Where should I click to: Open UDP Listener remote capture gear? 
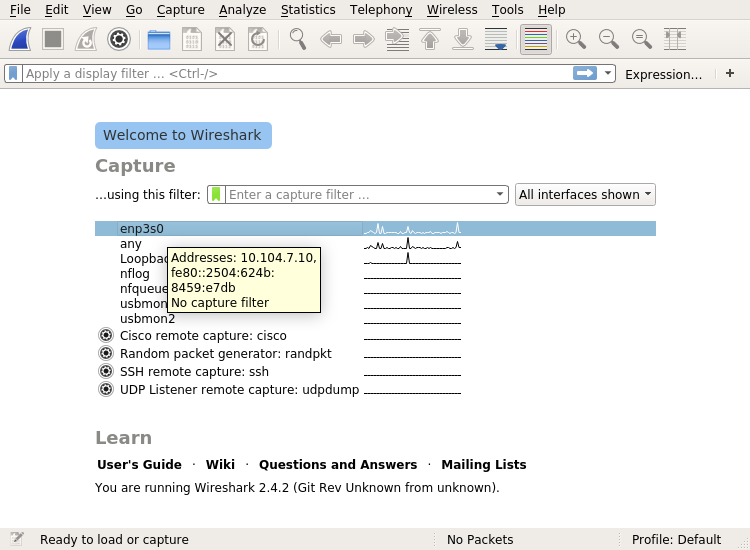click(106, 390)
